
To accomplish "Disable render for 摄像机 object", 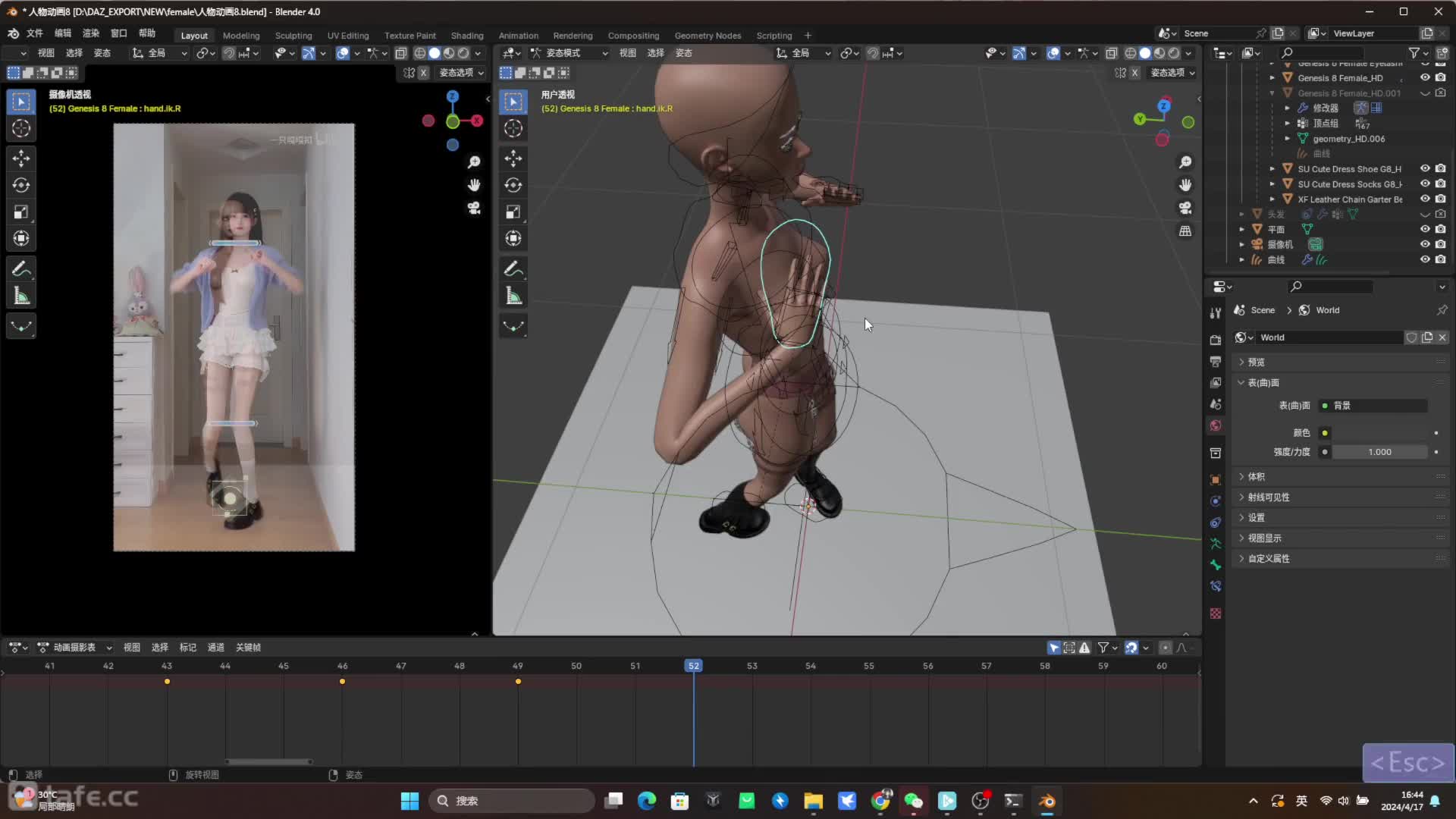I will (1440, 244).
